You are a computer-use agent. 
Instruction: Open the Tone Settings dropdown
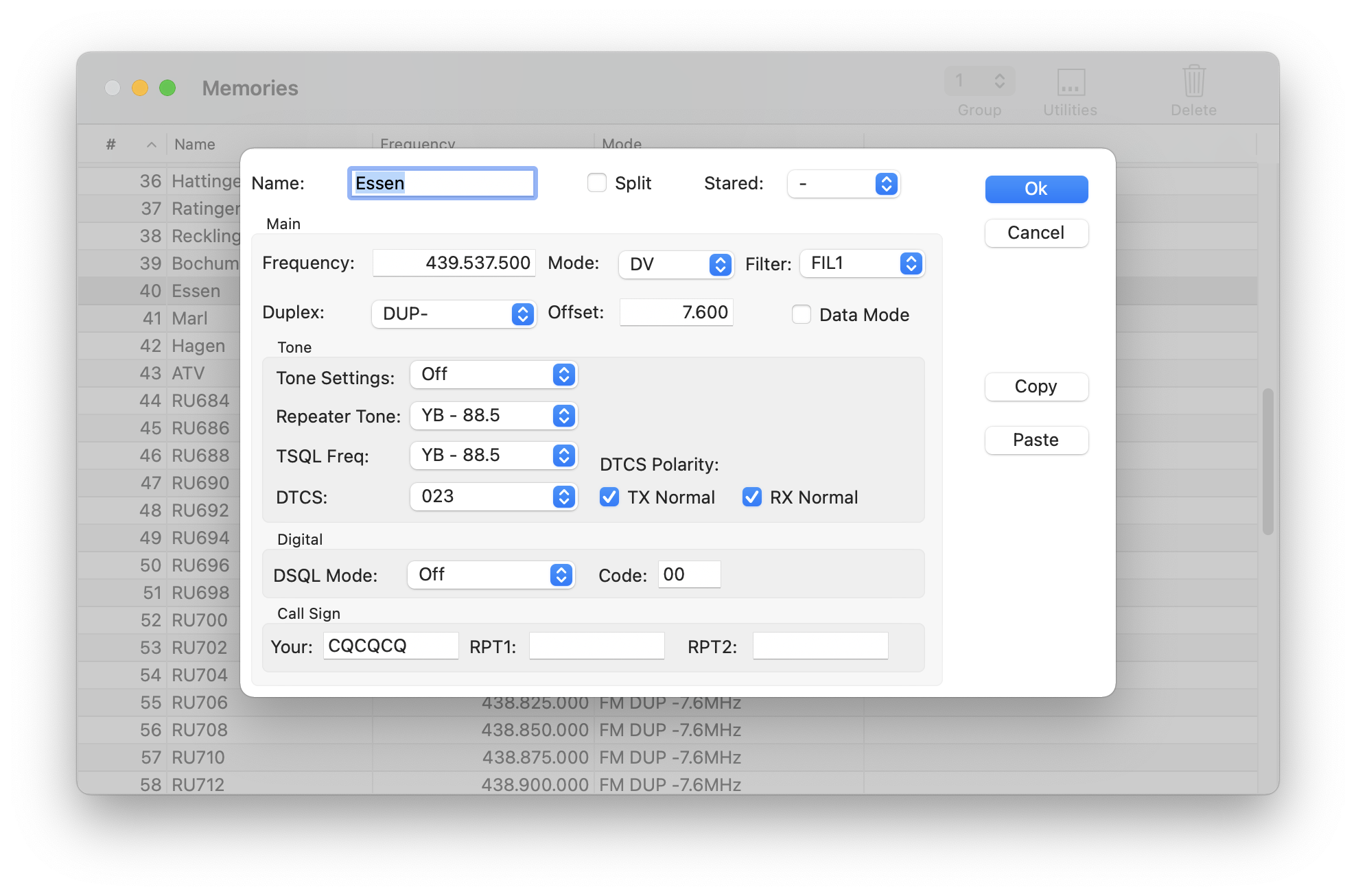493,375
